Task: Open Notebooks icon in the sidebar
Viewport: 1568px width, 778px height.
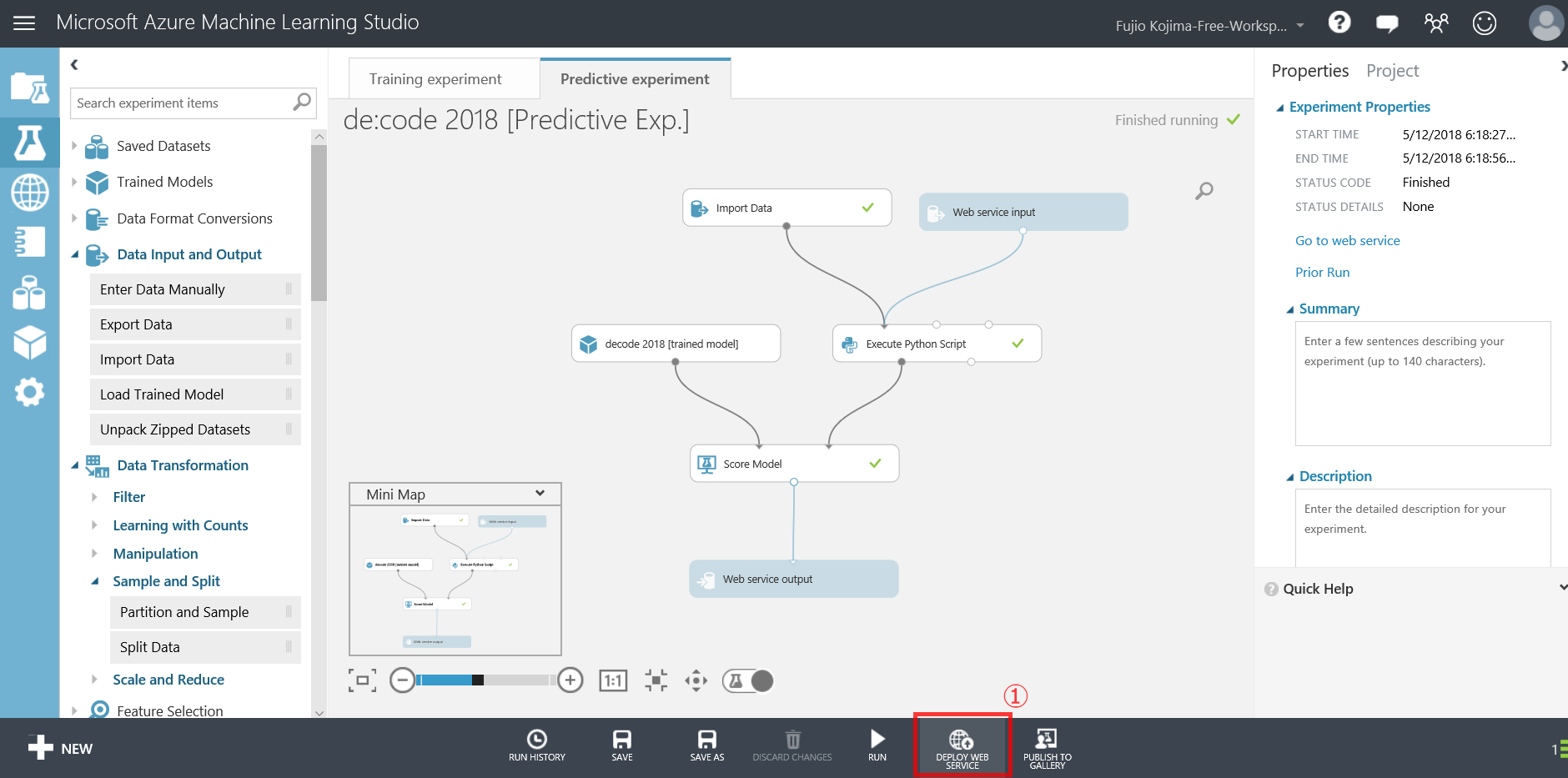Action: tap(29, 242)
